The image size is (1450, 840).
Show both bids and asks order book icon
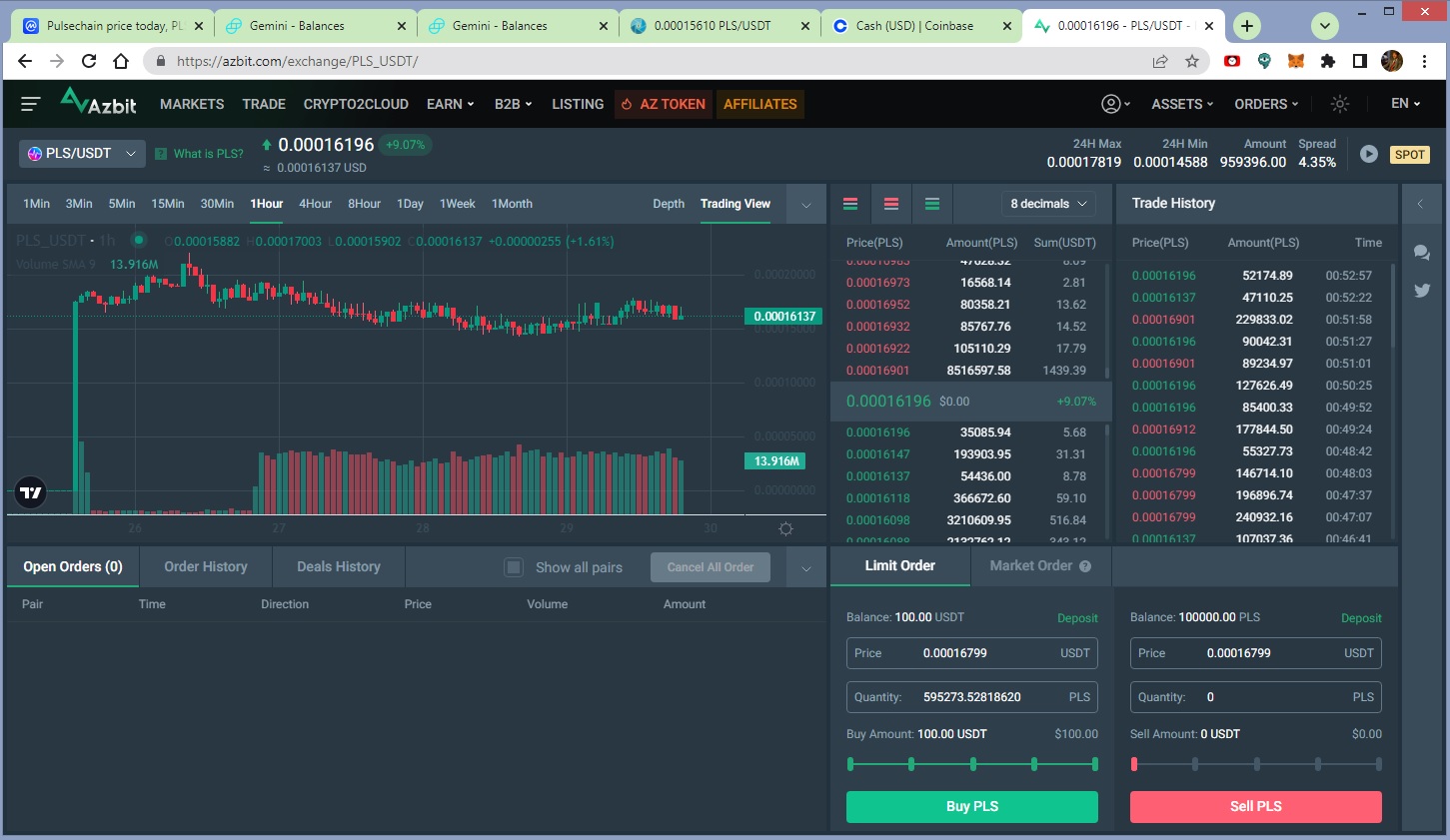tap(850, 204)
